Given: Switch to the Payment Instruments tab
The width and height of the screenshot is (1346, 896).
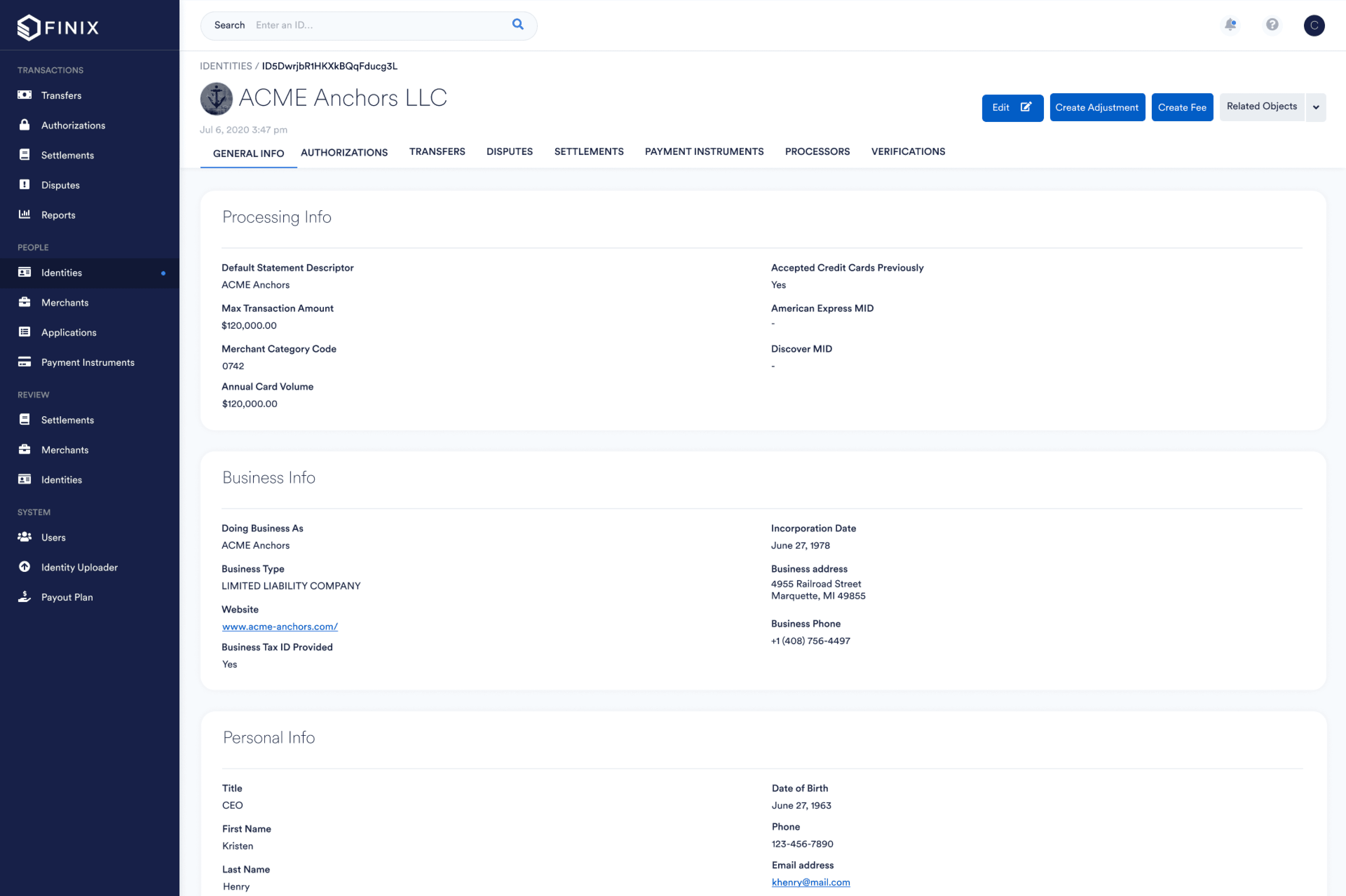Looking at the screenshot, I should click(704, 151).
